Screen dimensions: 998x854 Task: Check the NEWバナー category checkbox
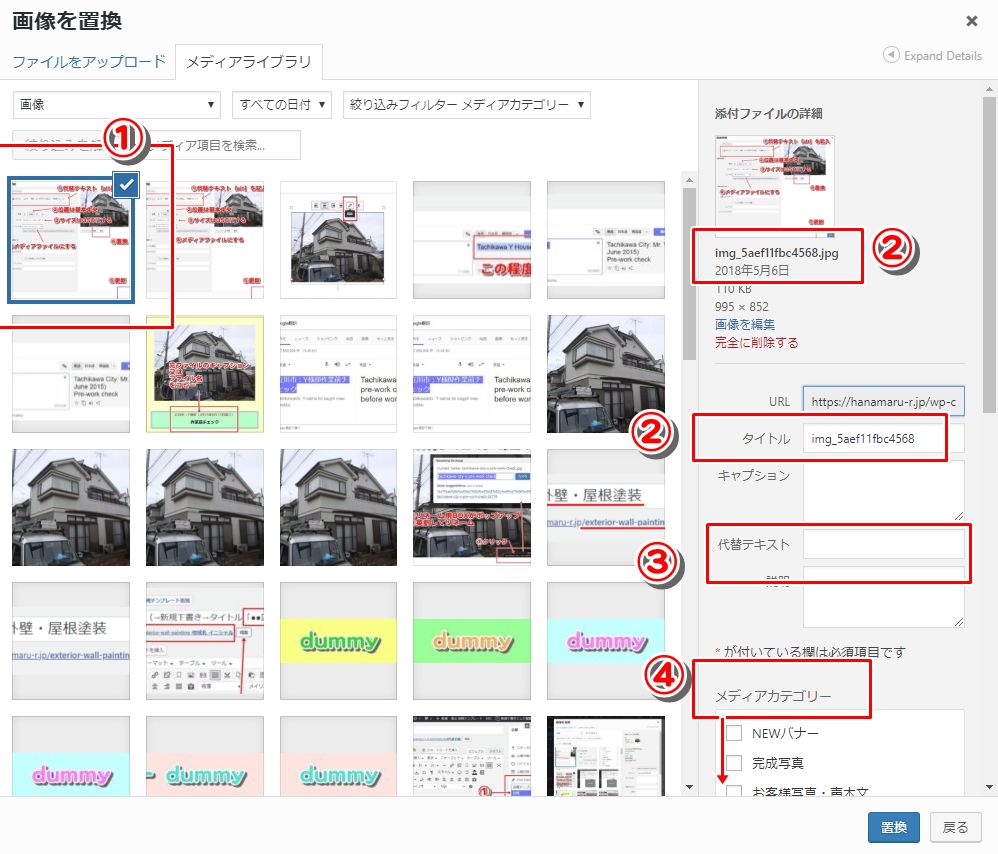click(734, 733)
